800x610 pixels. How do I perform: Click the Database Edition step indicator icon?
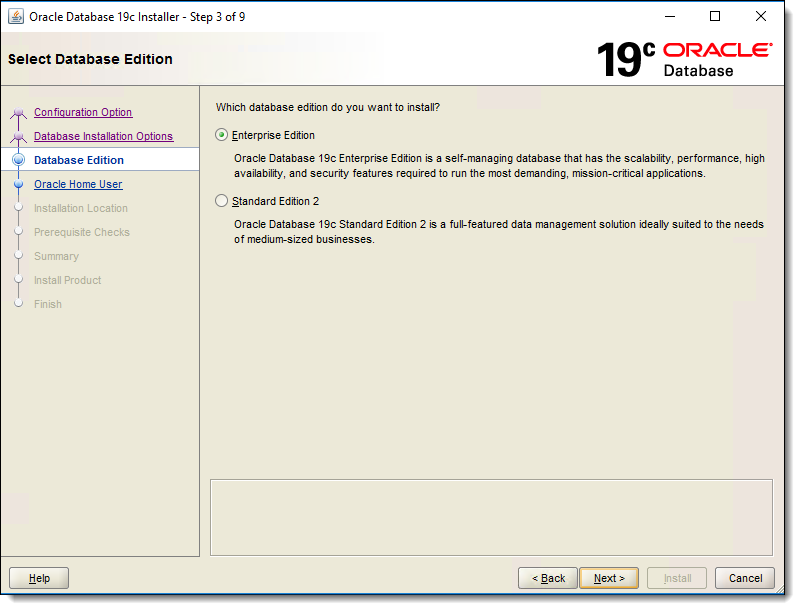pyautogui.click(x=20, y=160)
